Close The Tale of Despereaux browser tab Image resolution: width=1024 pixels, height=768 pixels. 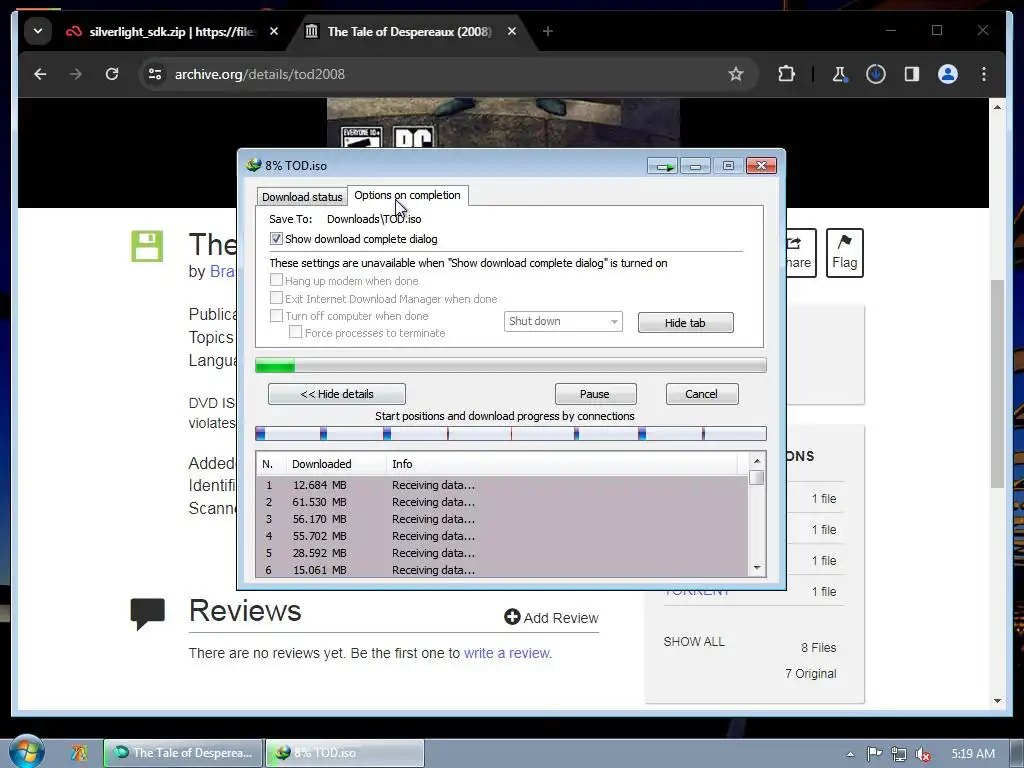(512, 31)
